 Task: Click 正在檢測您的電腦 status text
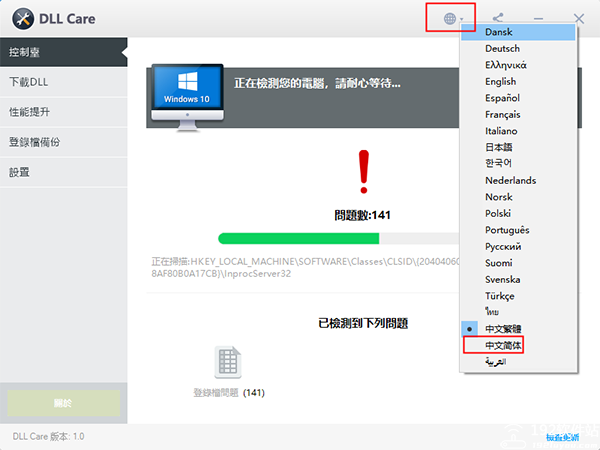point(317,83)
